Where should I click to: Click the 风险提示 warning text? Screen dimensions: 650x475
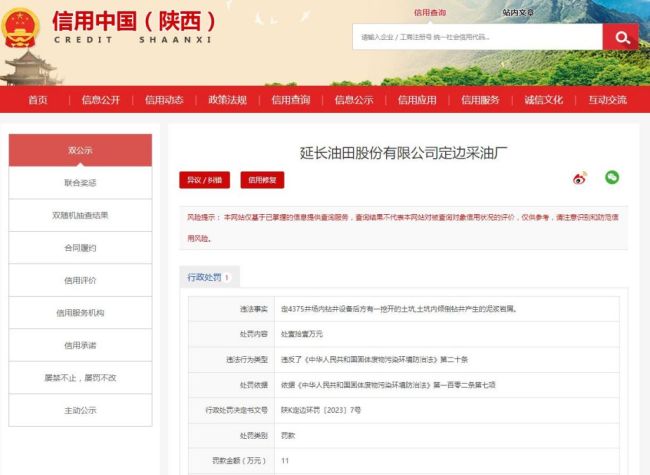tap(403, 228)
